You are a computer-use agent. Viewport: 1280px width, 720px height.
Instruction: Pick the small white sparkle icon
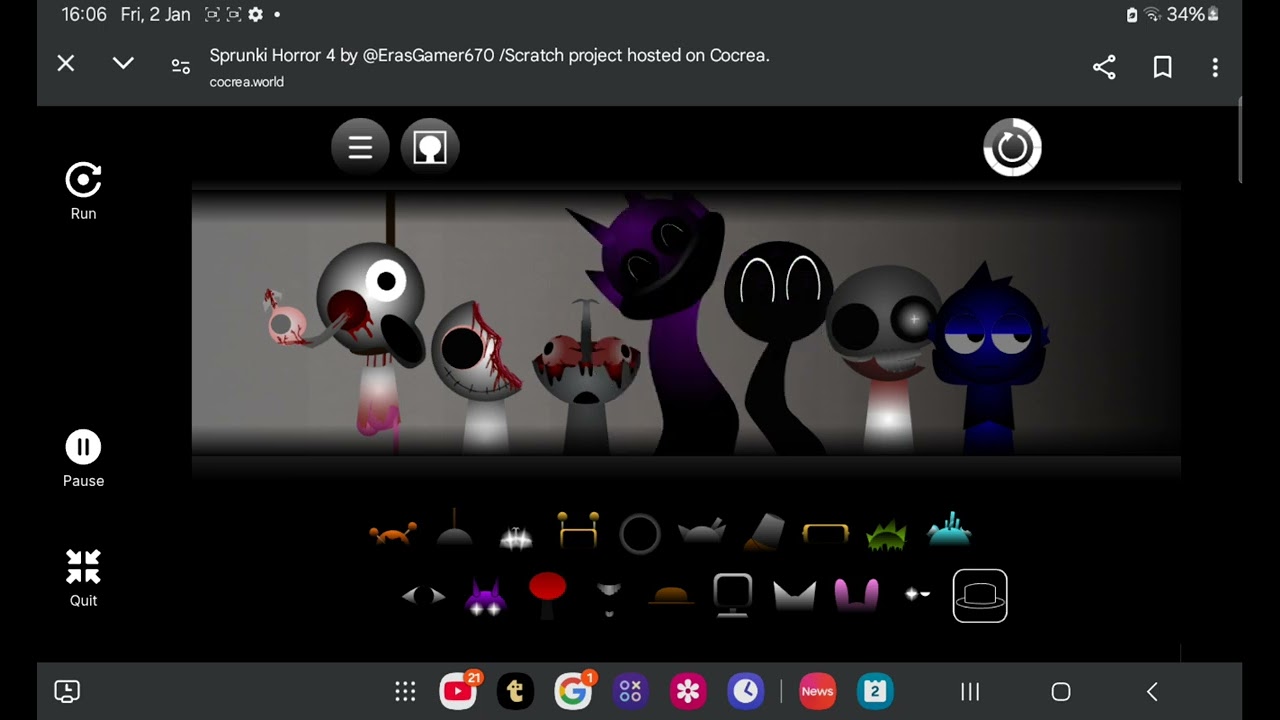(x=917, y=594)
